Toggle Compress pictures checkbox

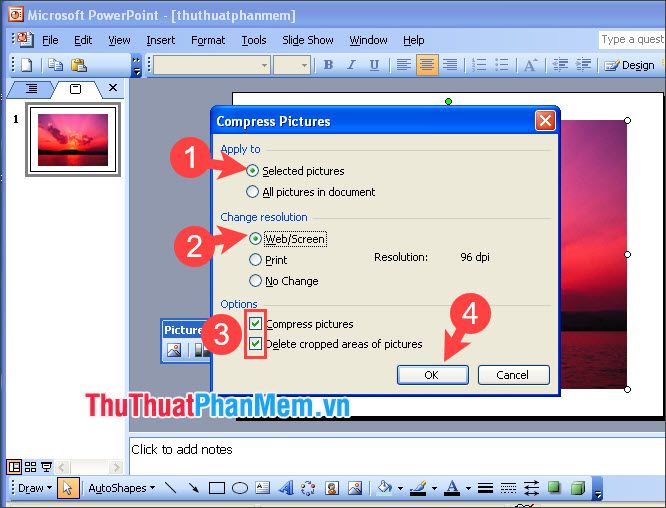coord(255,324)
